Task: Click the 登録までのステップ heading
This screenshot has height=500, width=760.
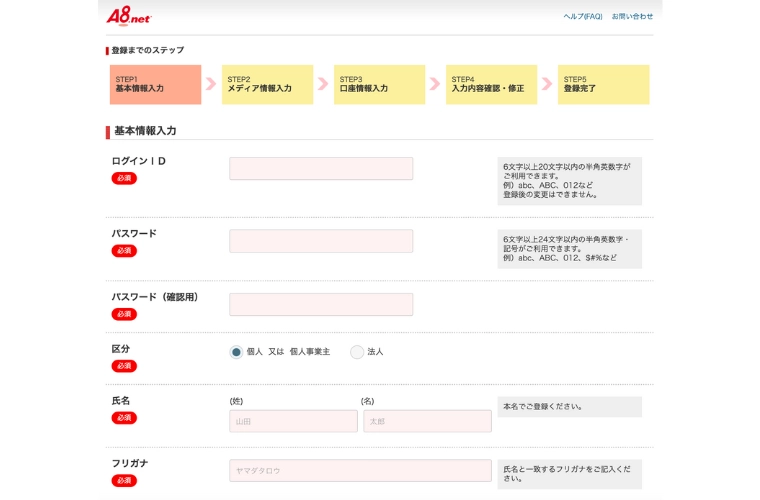Action: coord(148,50)
